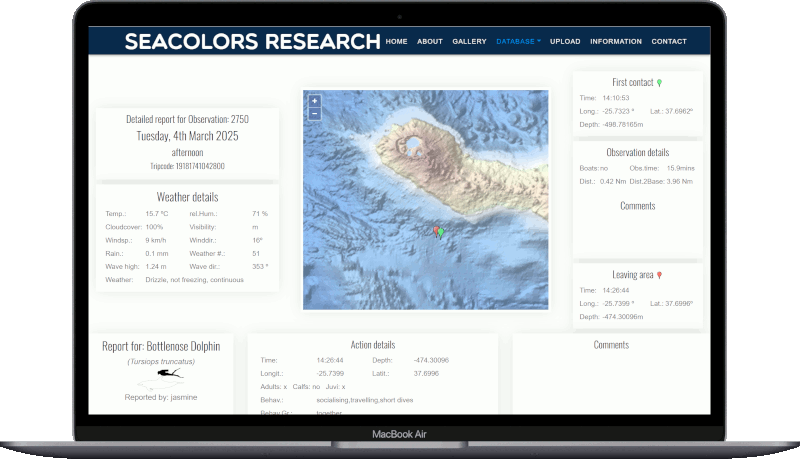The height and width of the screenshot is (459, 800).
Task: Select the Windsp. value 9 km/h
Action: [x=156, y=240]
